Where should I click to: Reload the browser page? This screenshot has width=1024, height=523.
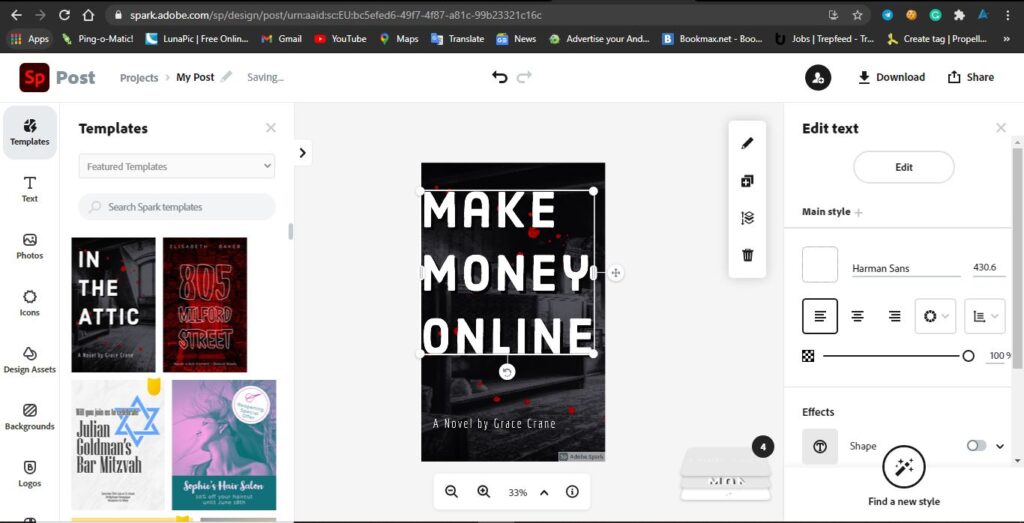(x=64, y=14)
